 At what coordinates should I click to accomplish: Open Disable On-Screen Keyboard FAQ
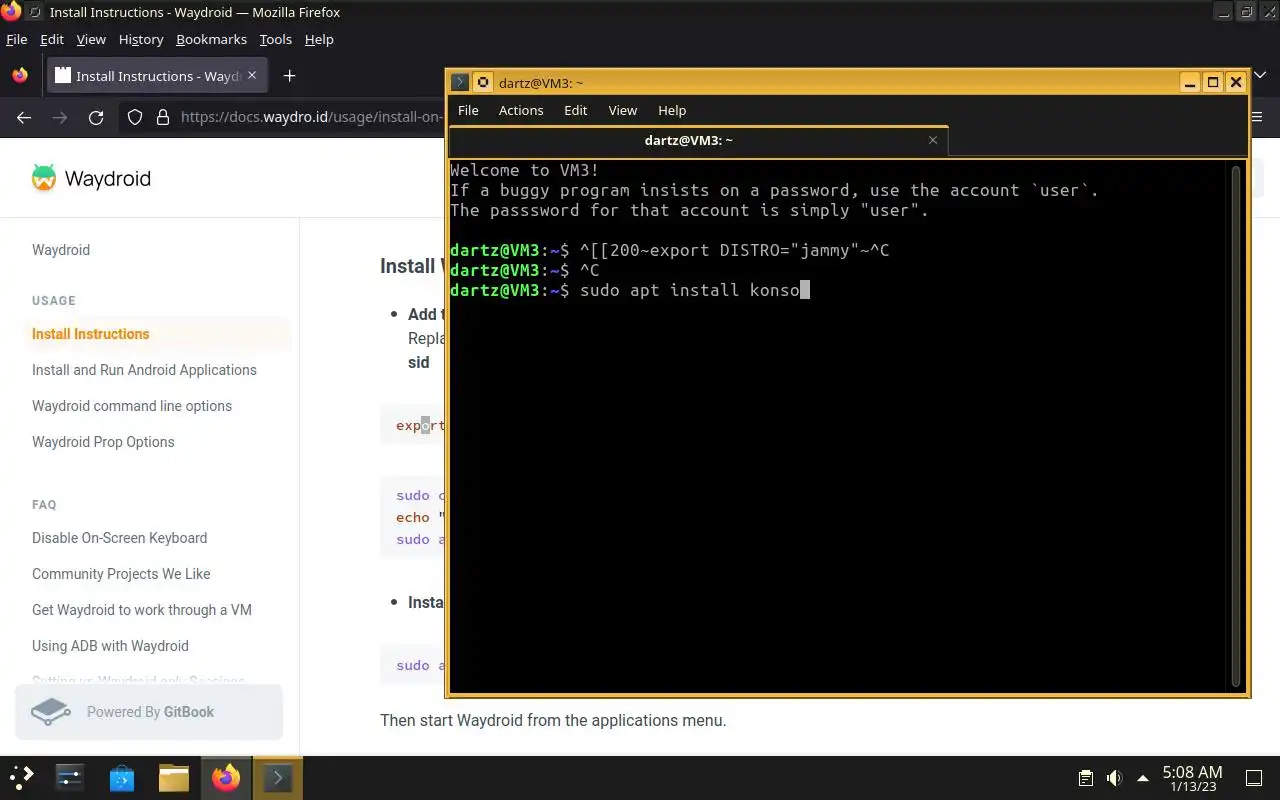pyautogui.click(x=120, y=538)
